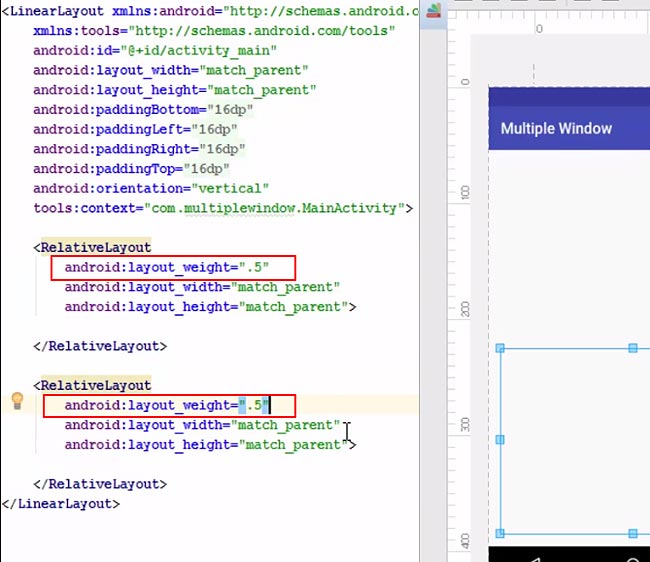Screen dimensions: 650x562
Task: Click the LinearLayout's layout_height="match_parent" line
Action: 175,90
